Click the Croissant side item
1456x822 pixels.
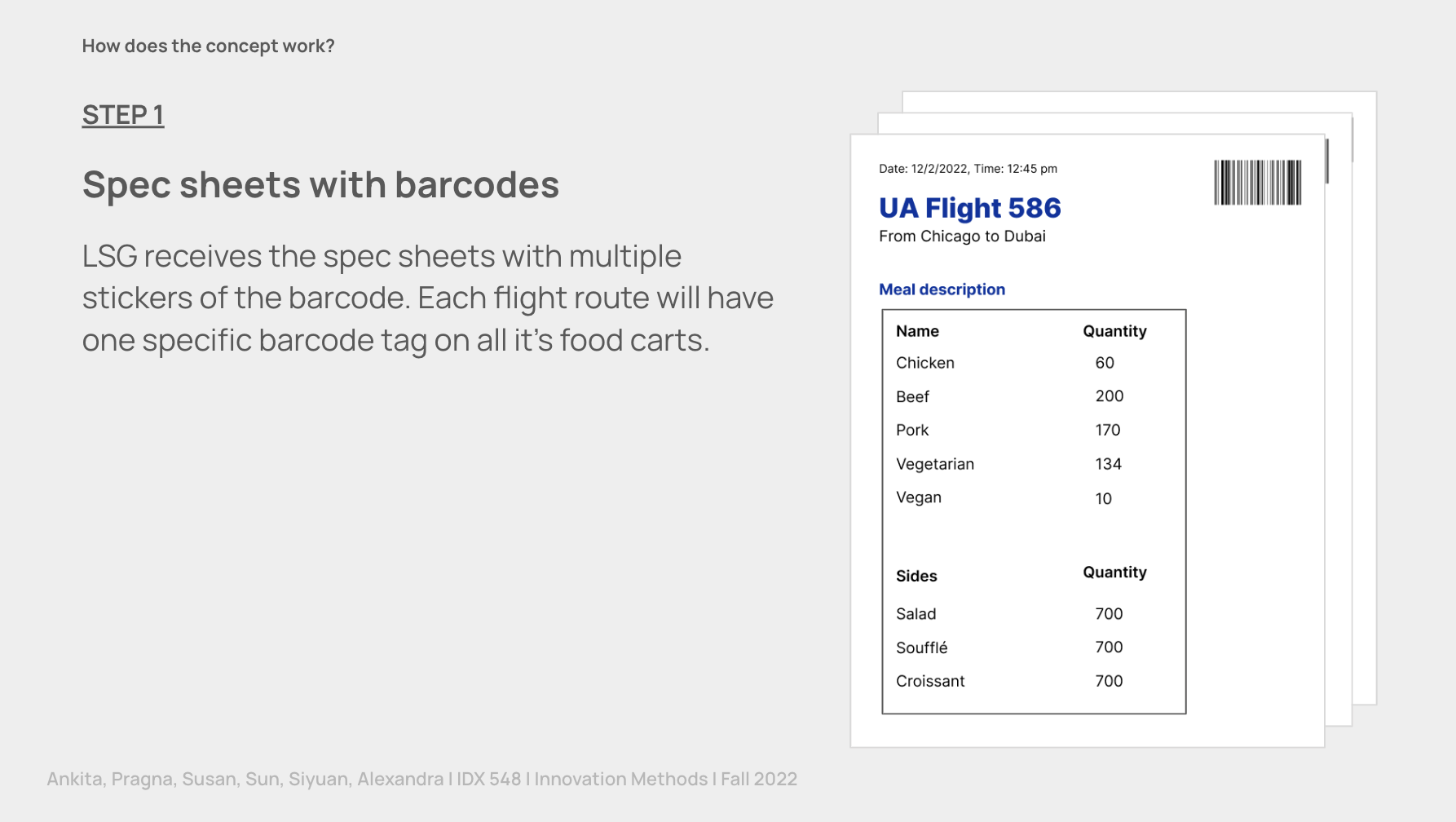930,681
